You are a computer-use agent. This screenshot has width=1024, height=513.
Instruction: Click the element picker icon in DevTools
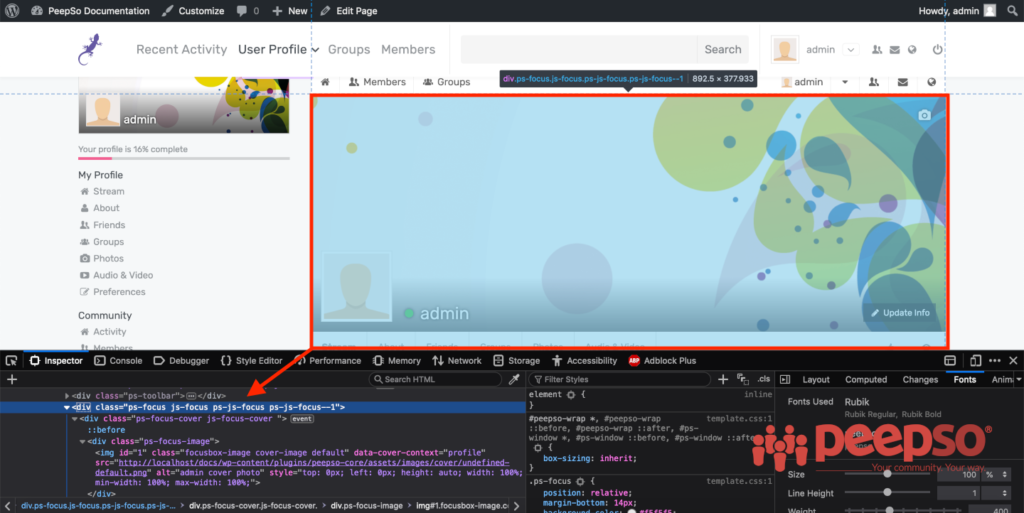[x=12, y=361]
